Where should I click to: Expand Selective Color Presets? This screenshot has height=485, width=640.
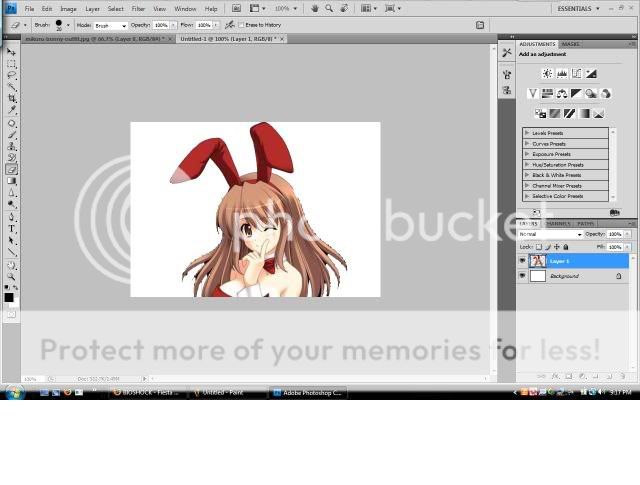[527, 196]
